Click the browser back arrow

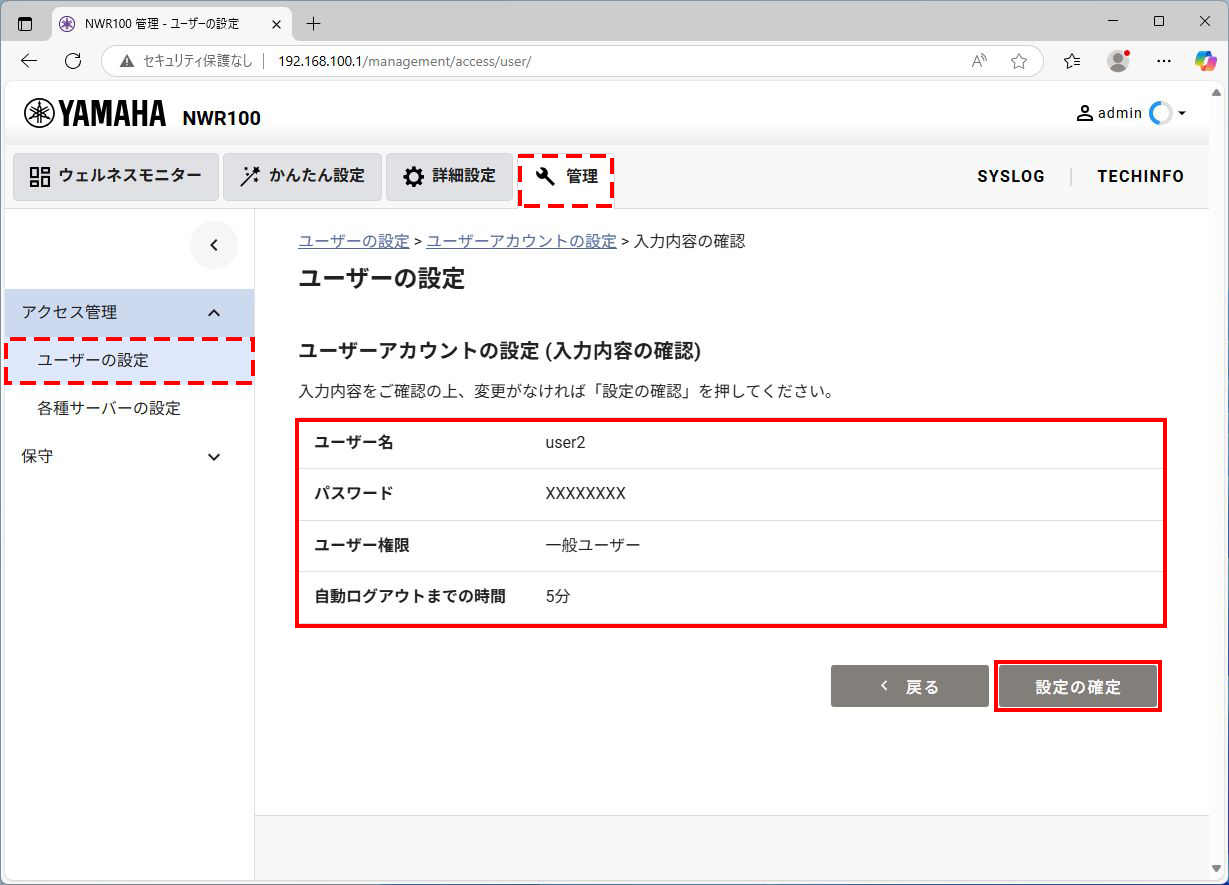[x=29, y=61]
